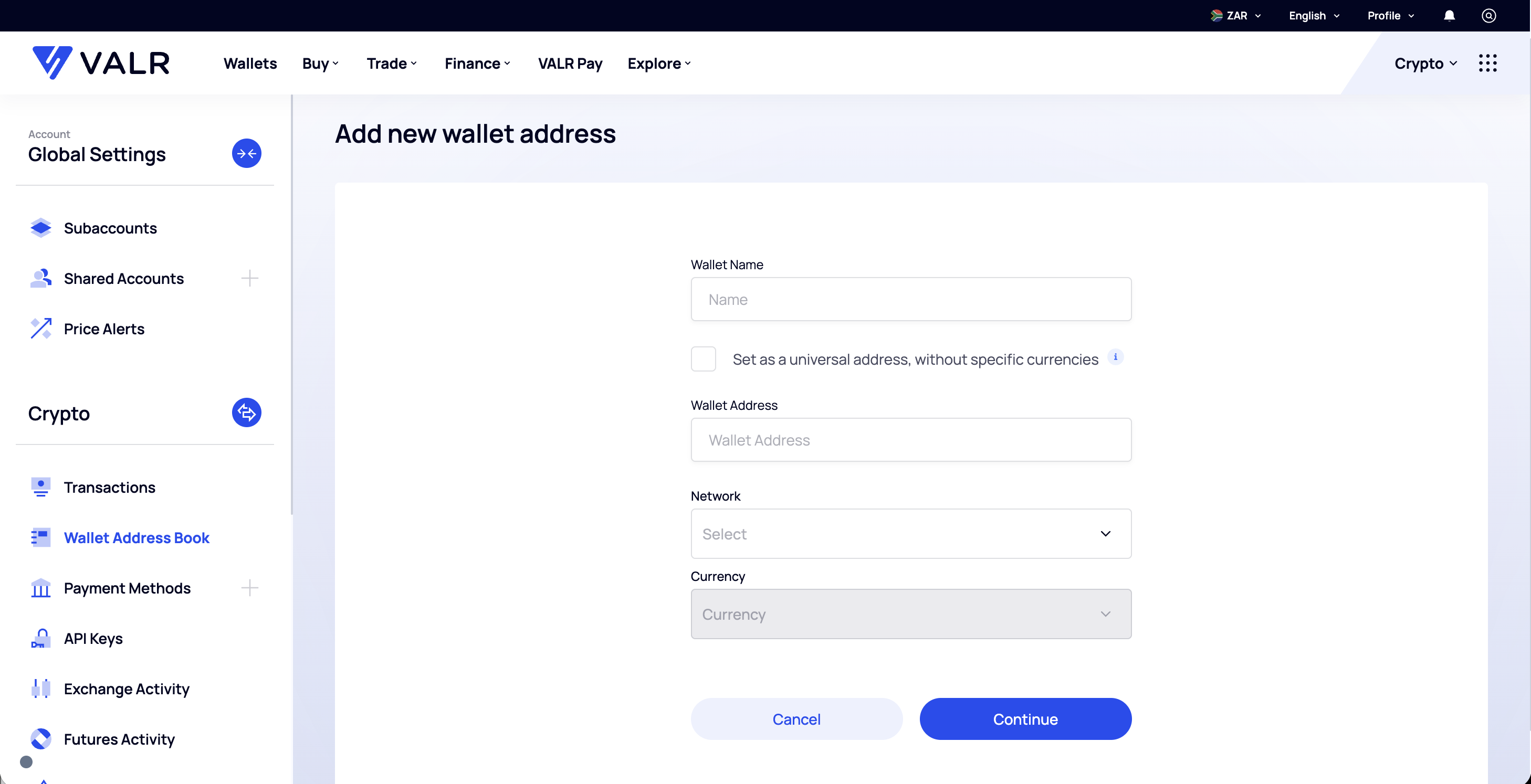This screenshot has height=784, width=1531.
Task: Expand the ZAR currency selector
Action: pos(1235,15)
